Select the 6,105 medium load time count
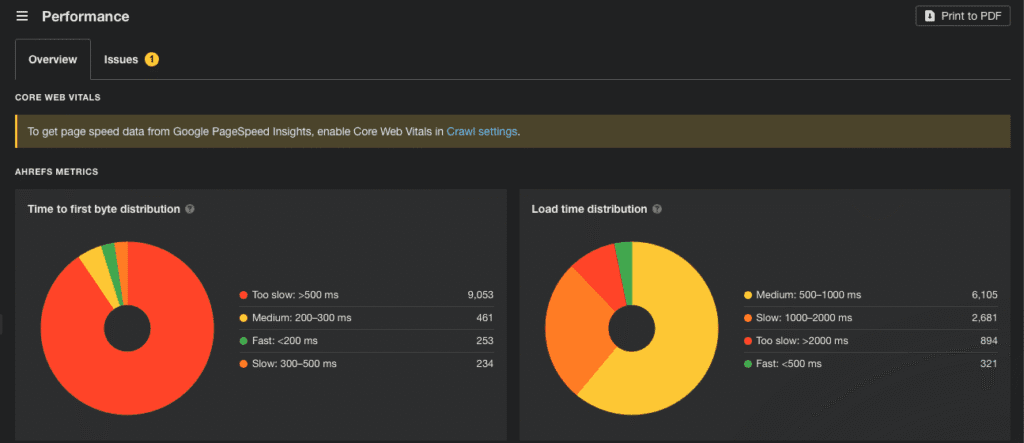The width and height of the screenshot is (1024, 443). [985, 295]
